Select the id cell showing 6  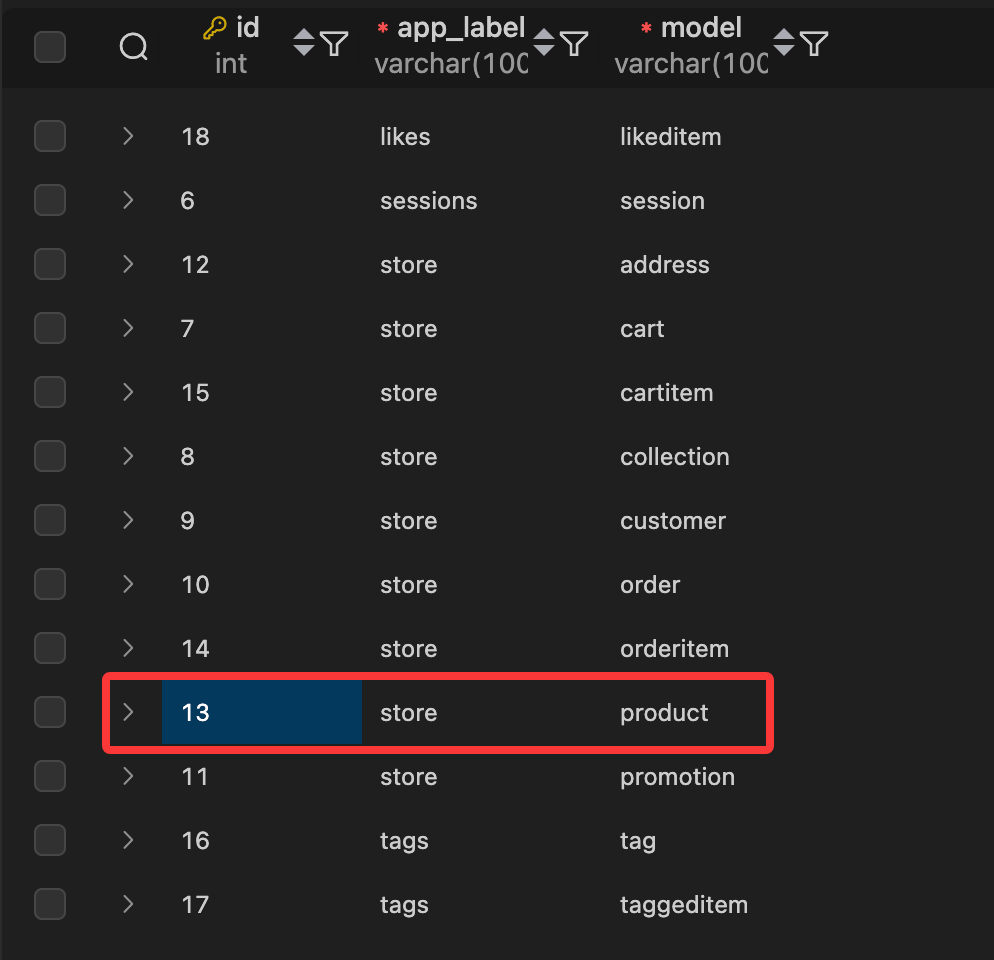(x=188, y=201)
